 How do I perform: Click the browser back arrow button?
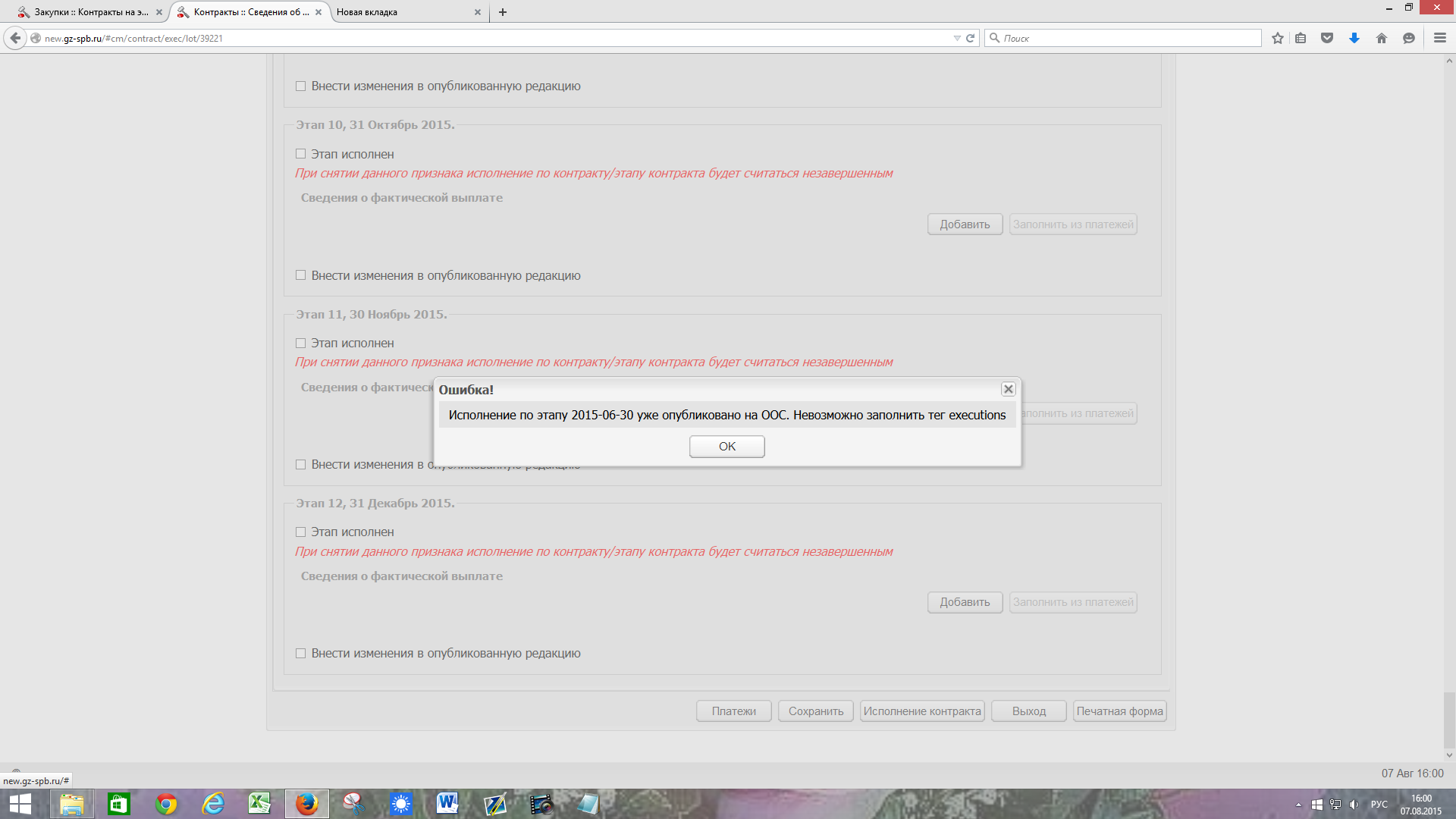pyautogui.click(x=15, y=38)
